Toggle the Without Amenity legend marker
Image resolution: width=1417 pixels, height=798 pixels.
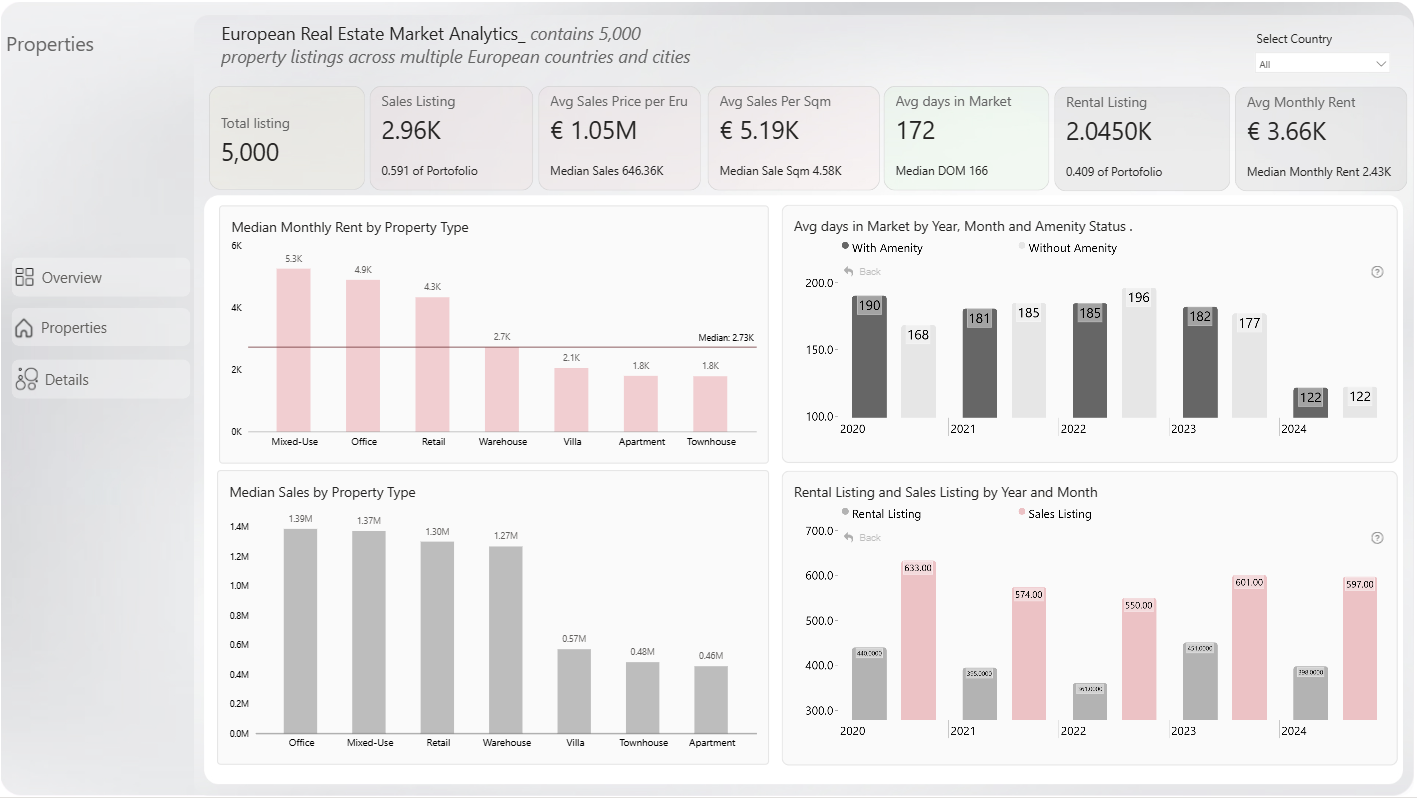click(1022, 246)
